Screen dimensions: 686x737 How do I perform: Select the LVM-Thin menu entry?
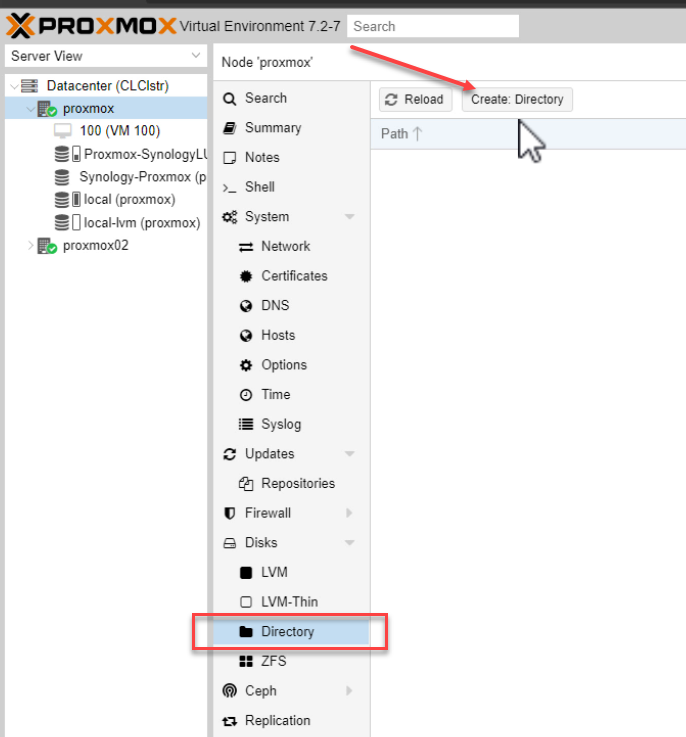pyautogui.click(x=292, y=602)
